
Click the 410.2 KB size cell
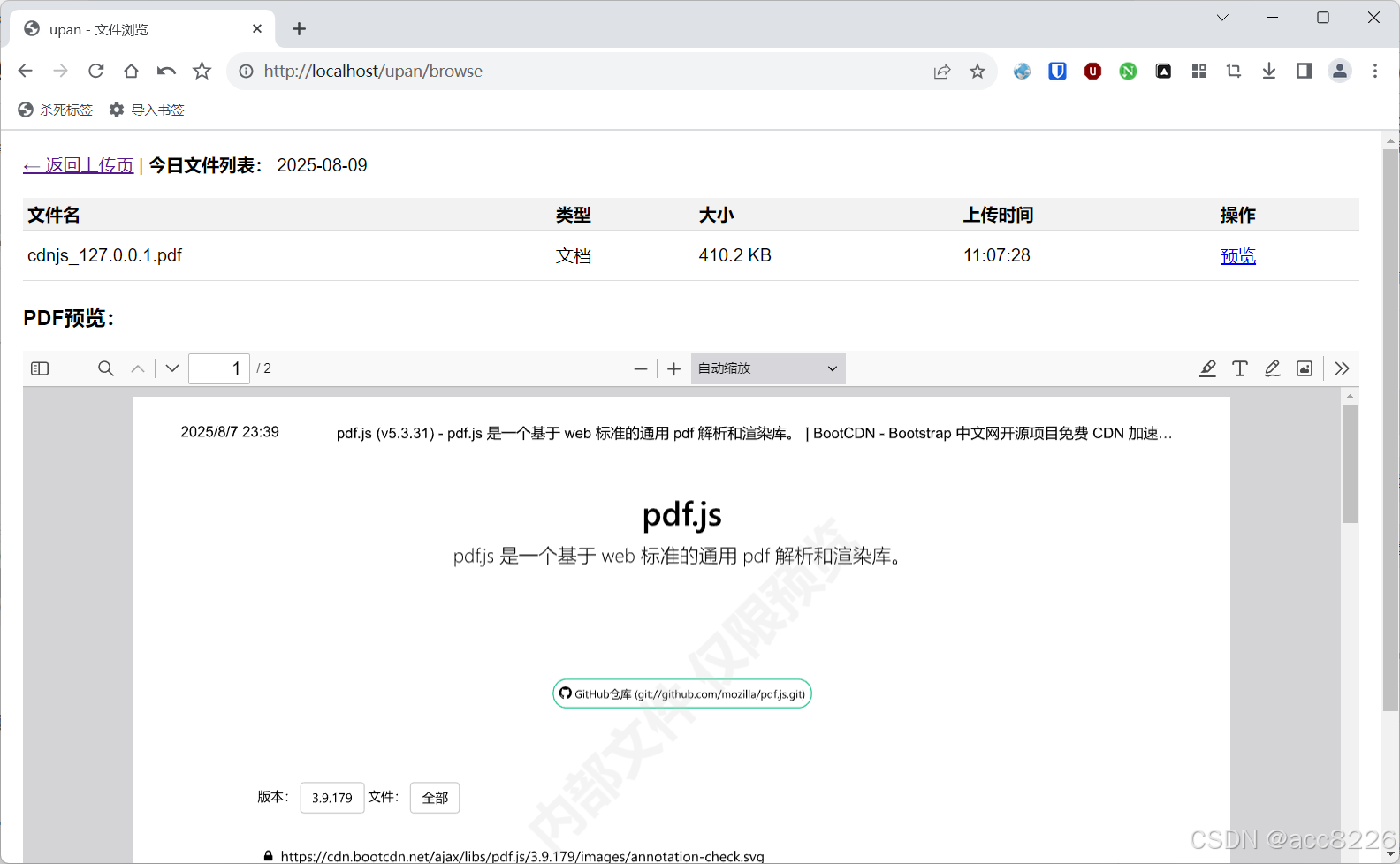pos(735,255)
